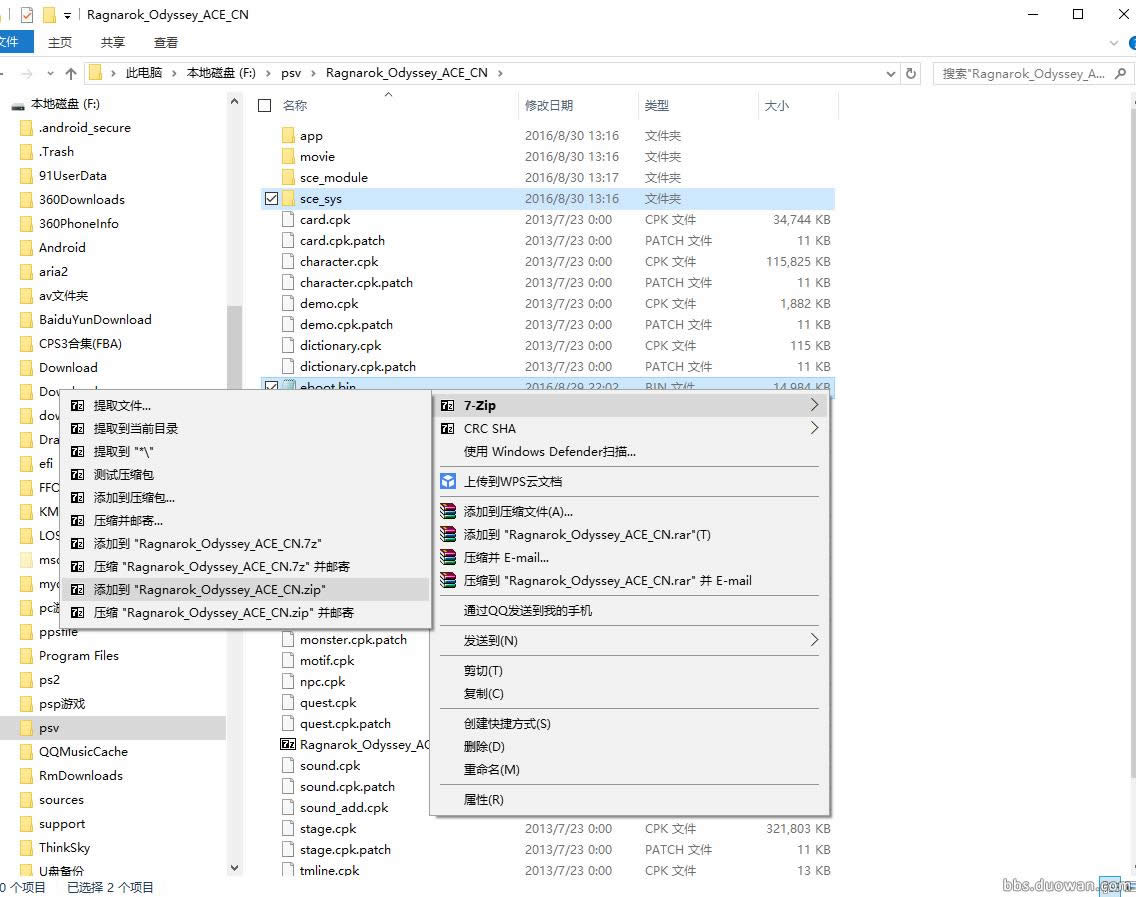Click the CRC SHA menu icon
Screen dimensions: 1136x897
448,429
